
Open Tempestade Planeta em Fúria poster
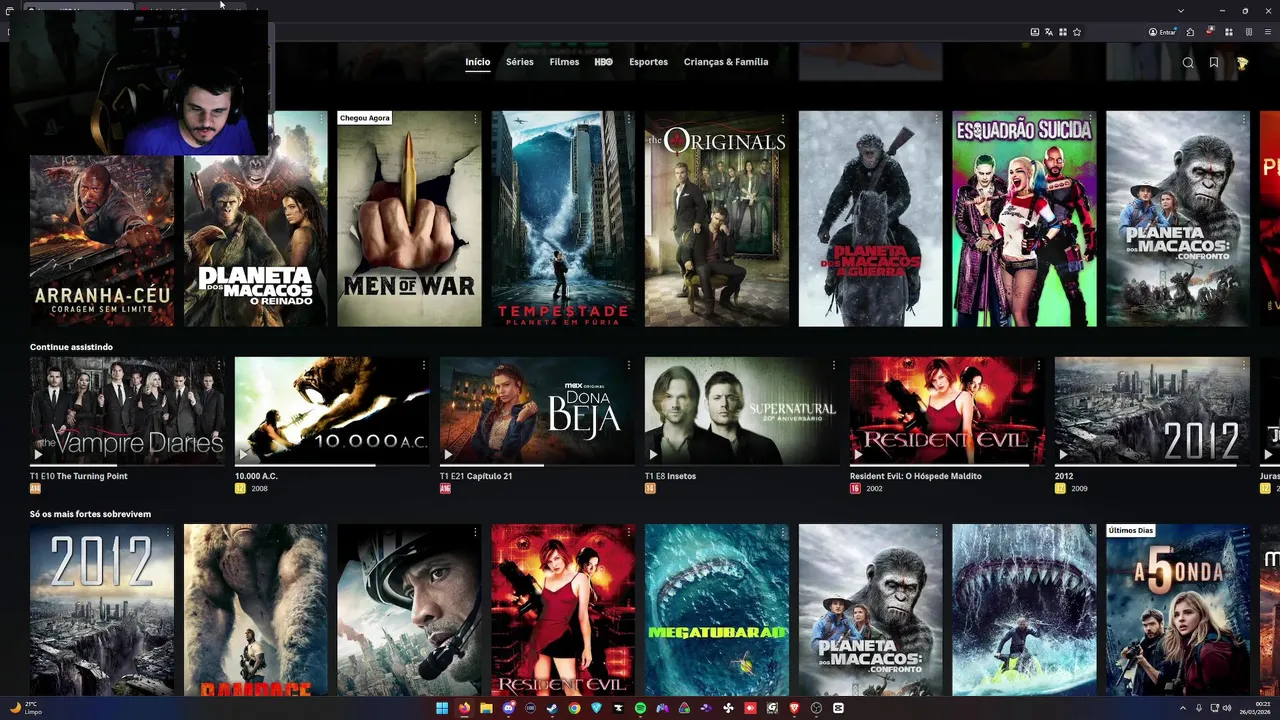563,219
